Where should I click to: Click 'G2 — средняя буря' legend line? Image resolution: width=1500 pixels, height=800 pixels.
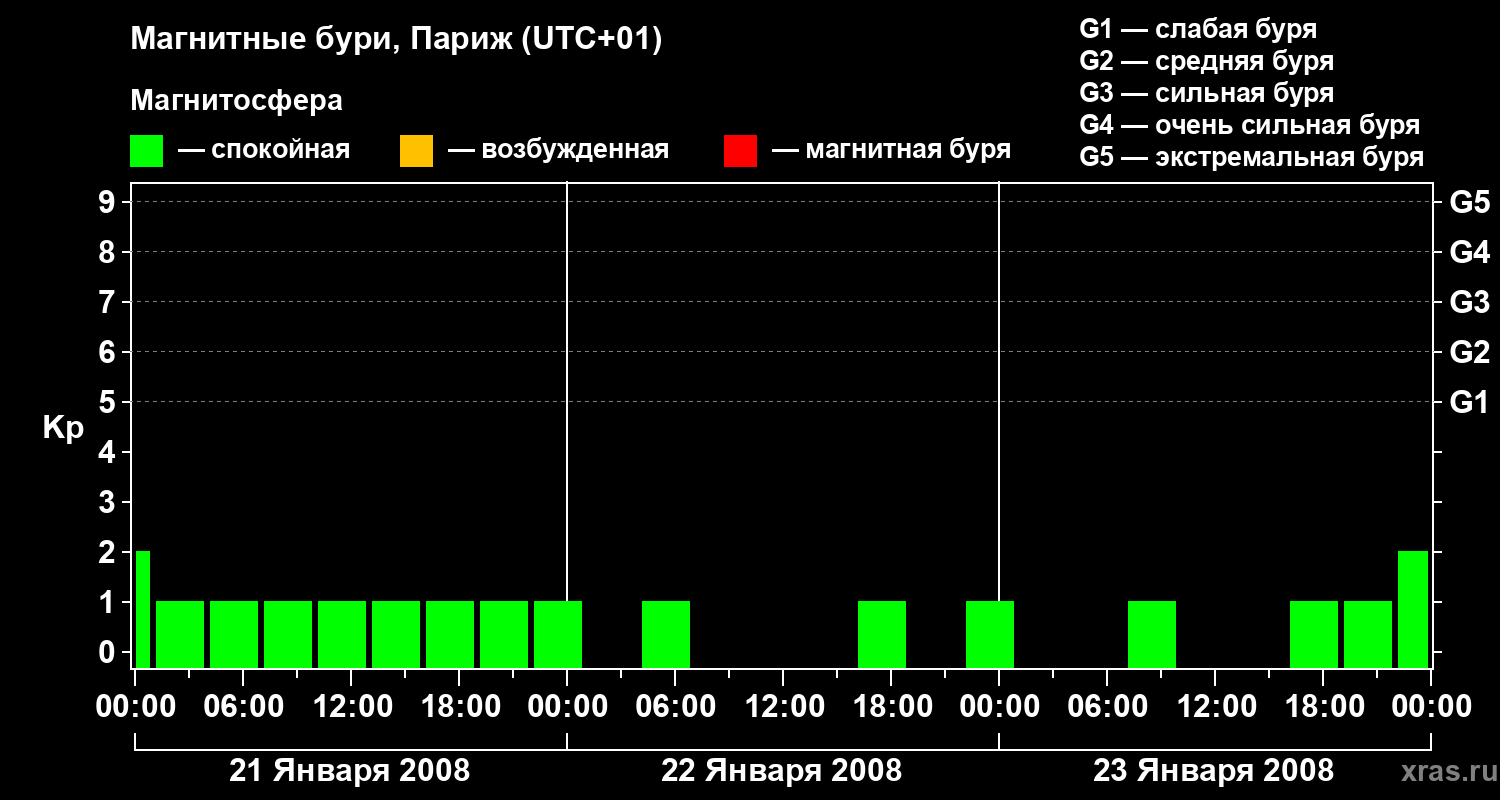tap(1206, 61)
